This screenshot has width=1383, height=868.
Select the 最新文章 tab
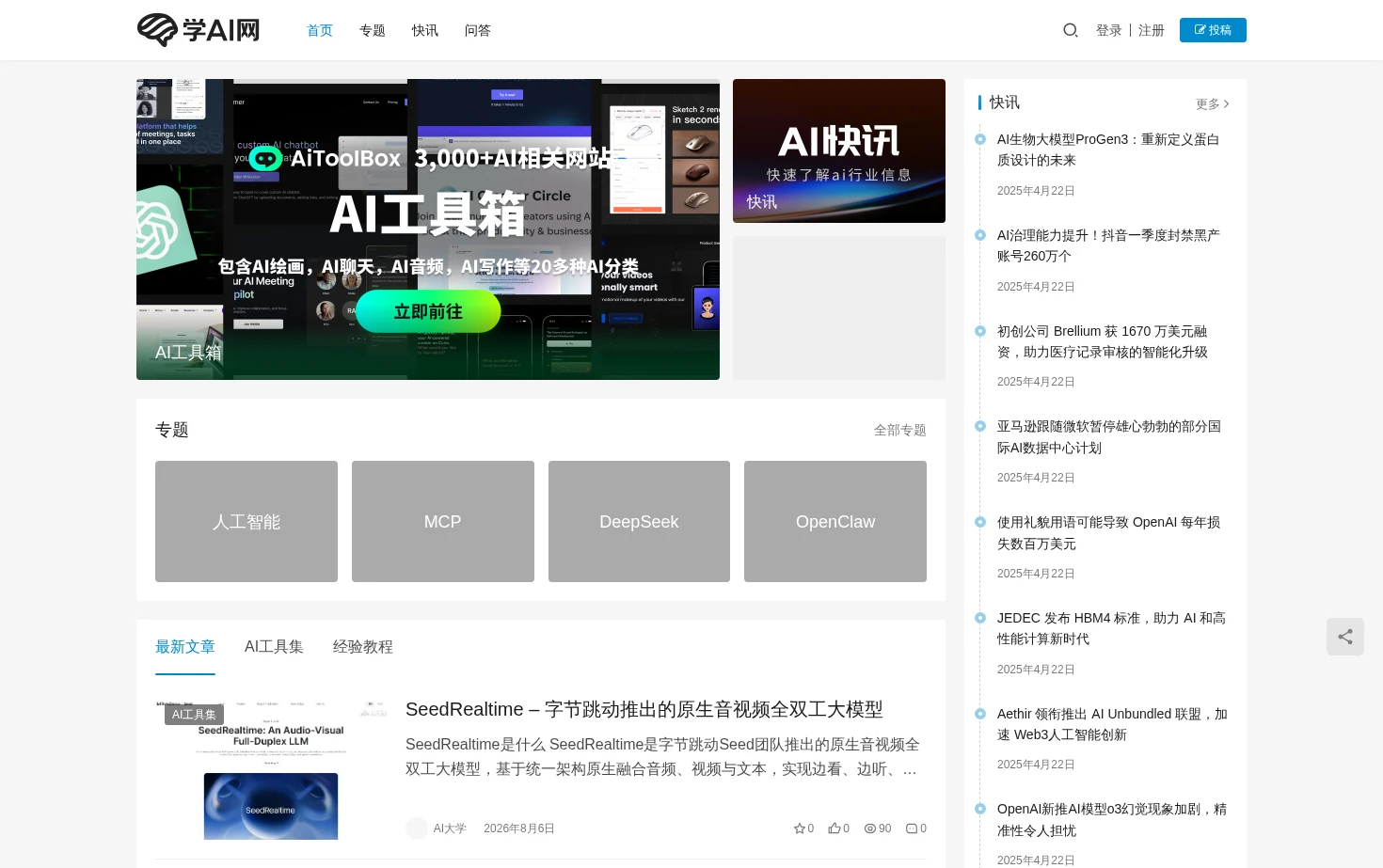(x=185, y=647)
